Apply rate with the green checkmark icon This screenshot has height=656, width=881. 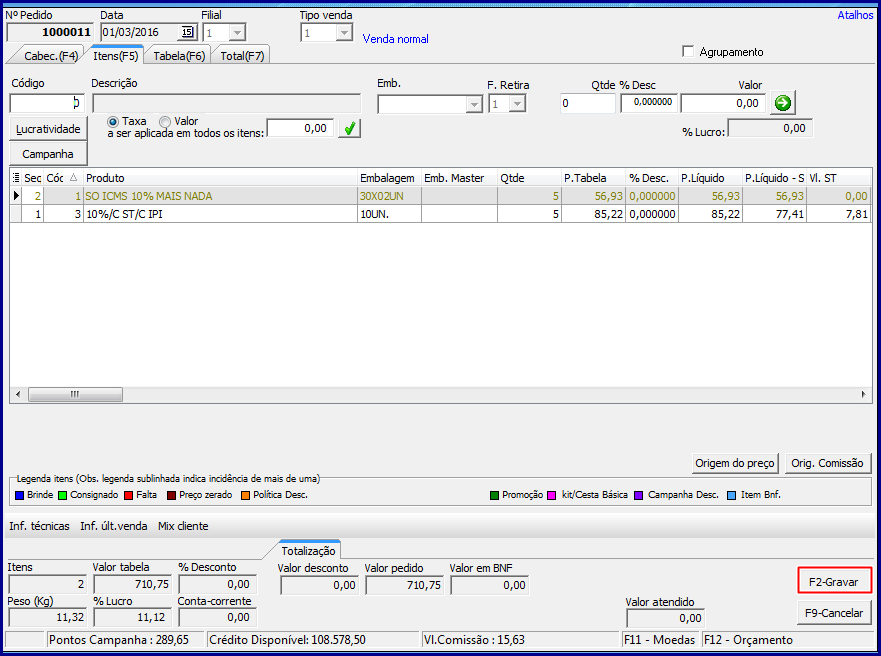point(349,129)
